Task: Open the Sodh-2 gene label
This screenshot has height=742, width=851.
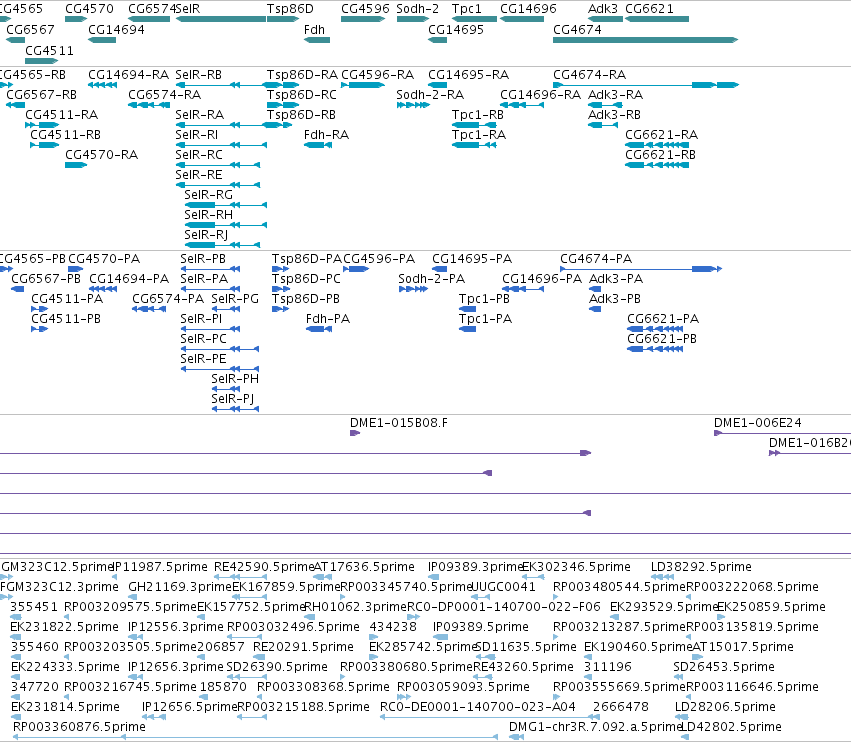Action: tap(418, 9)
